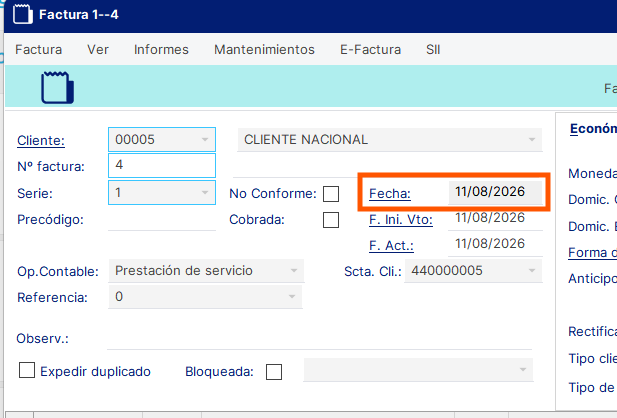617x418 pixels.
Task: Click the Op.Contable label text
Action: 58,272
